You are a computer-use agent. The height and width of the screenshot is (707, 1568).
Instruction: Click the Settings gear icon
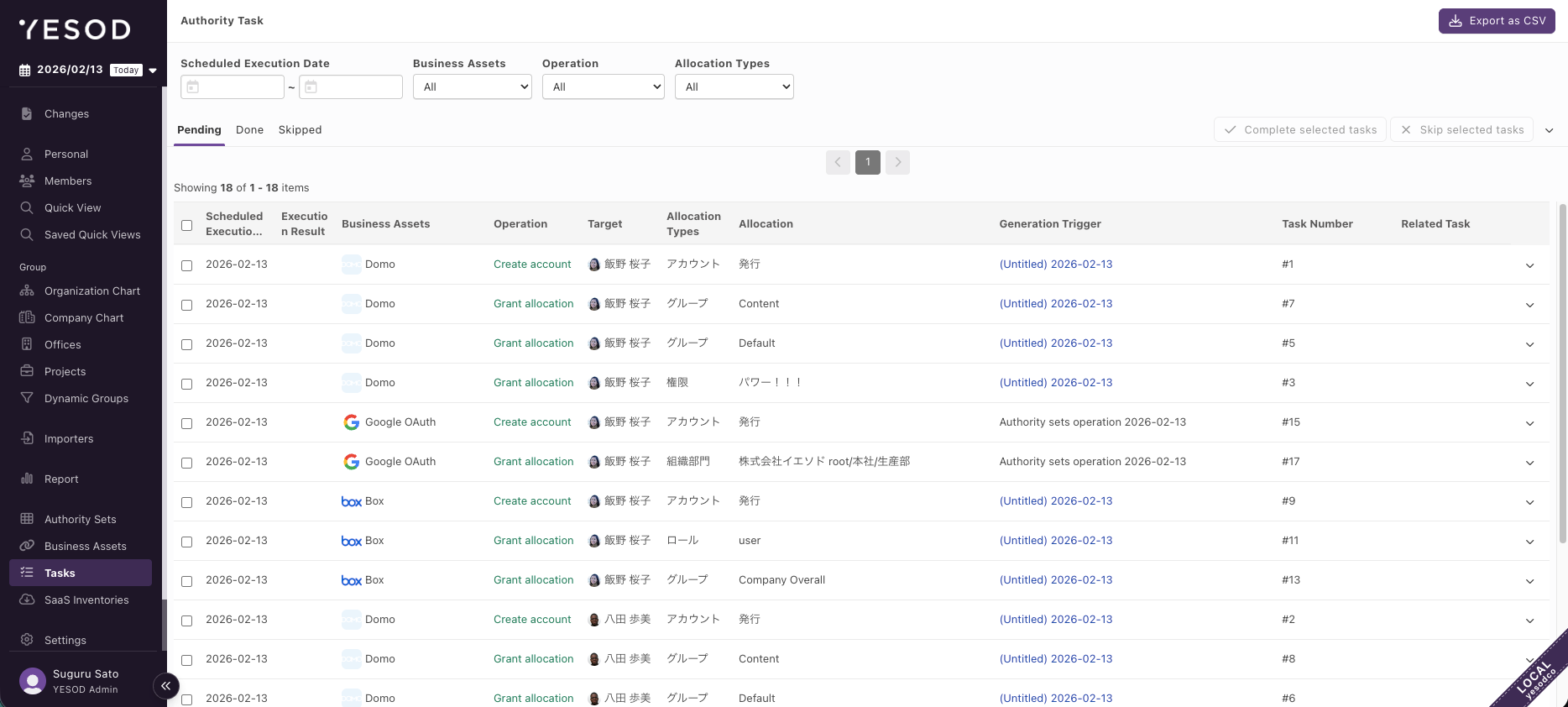(27, 640)
